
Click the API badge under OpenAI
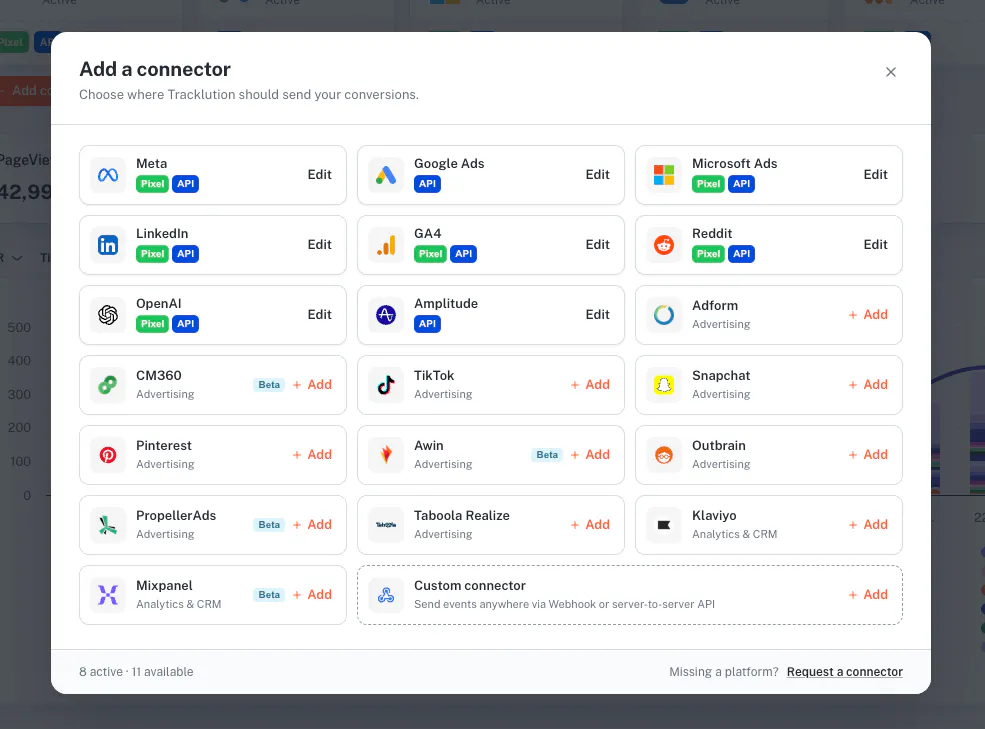(185, 324)
